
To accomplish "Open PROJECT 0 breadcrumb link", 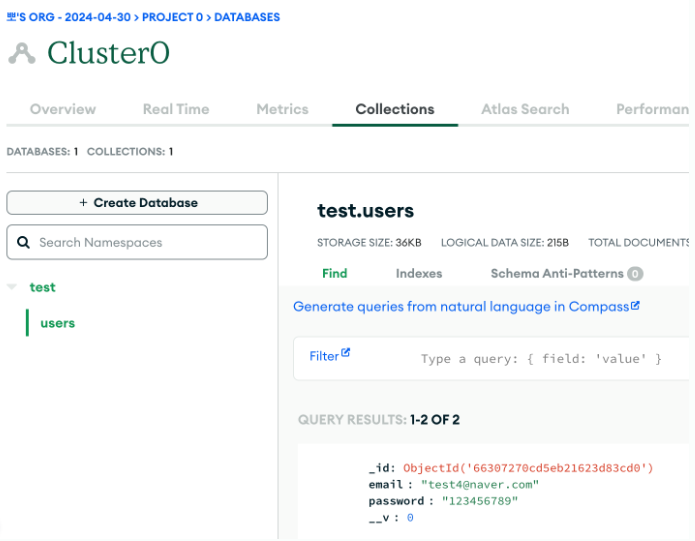I will (x=172, y=17).
